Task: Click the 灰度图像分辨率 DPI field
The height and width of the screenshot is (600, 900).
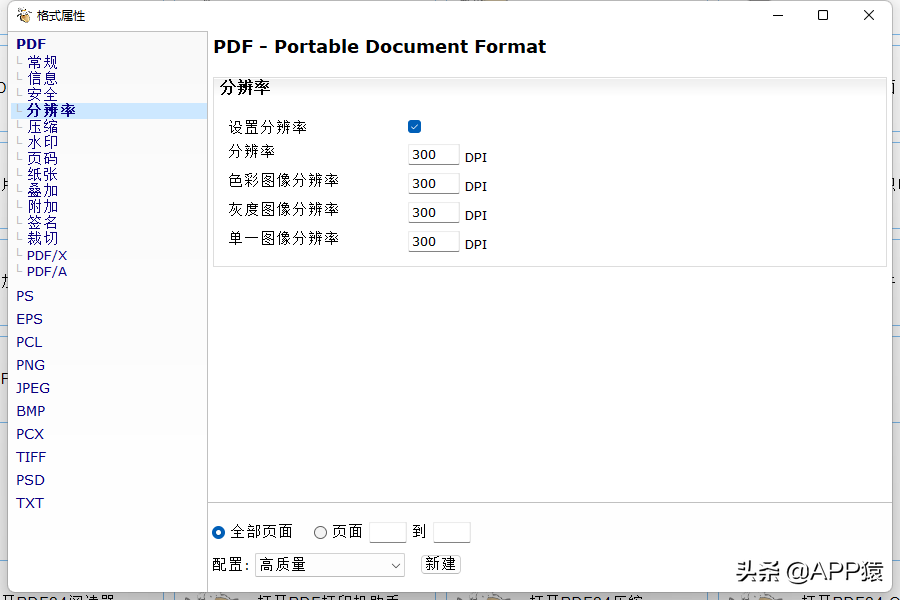Action: pyautogui.click(x=433, y=213)
